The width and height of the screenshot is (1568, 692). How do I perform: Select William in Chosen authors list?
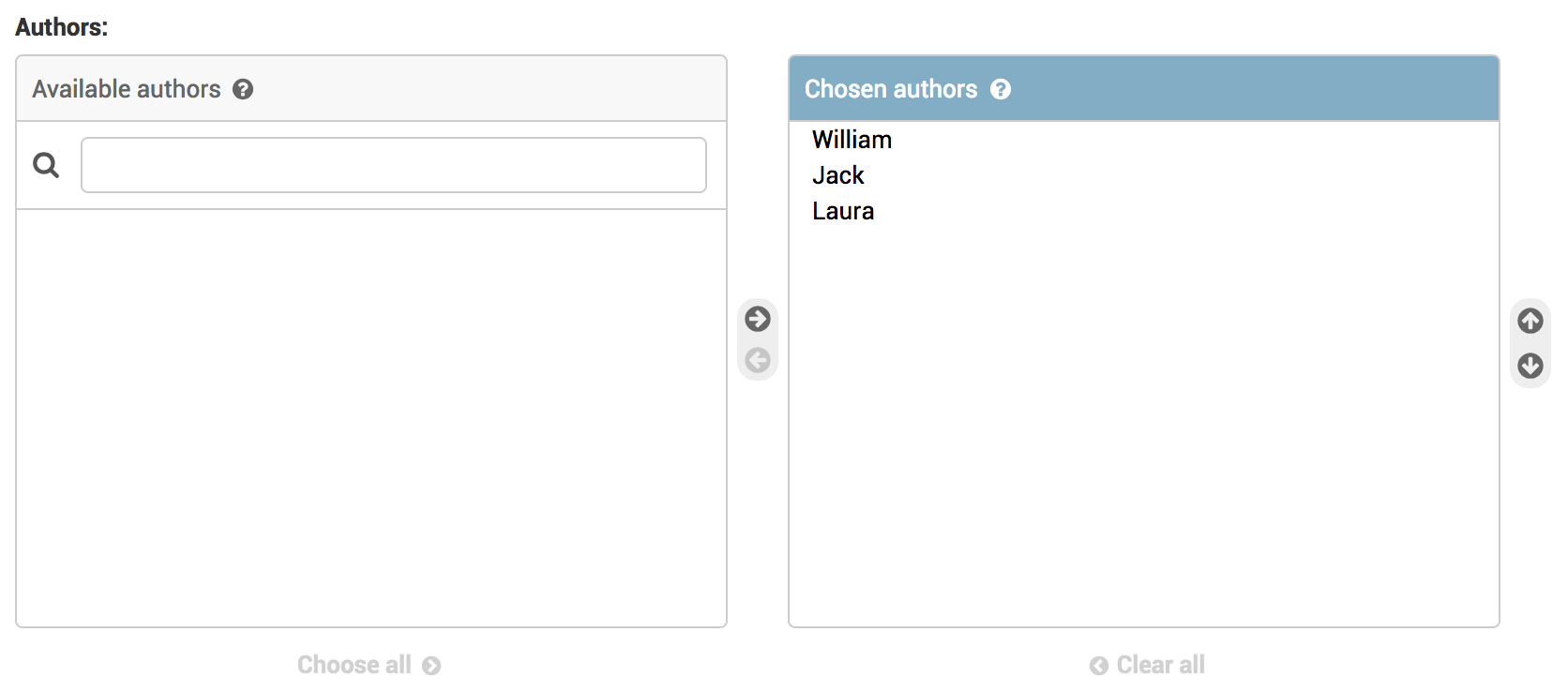click(x=852, y=140)
